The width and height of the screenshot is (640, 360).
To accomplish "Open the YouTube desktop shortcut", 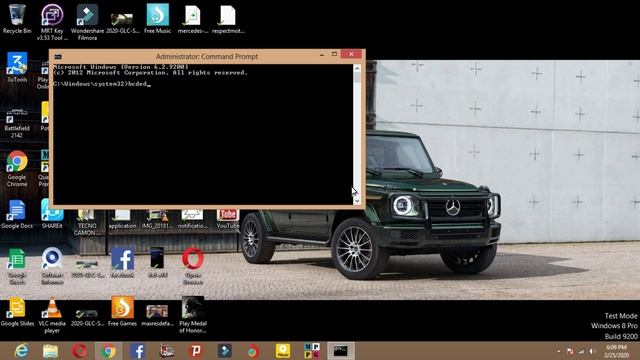I will pos(227,220).
